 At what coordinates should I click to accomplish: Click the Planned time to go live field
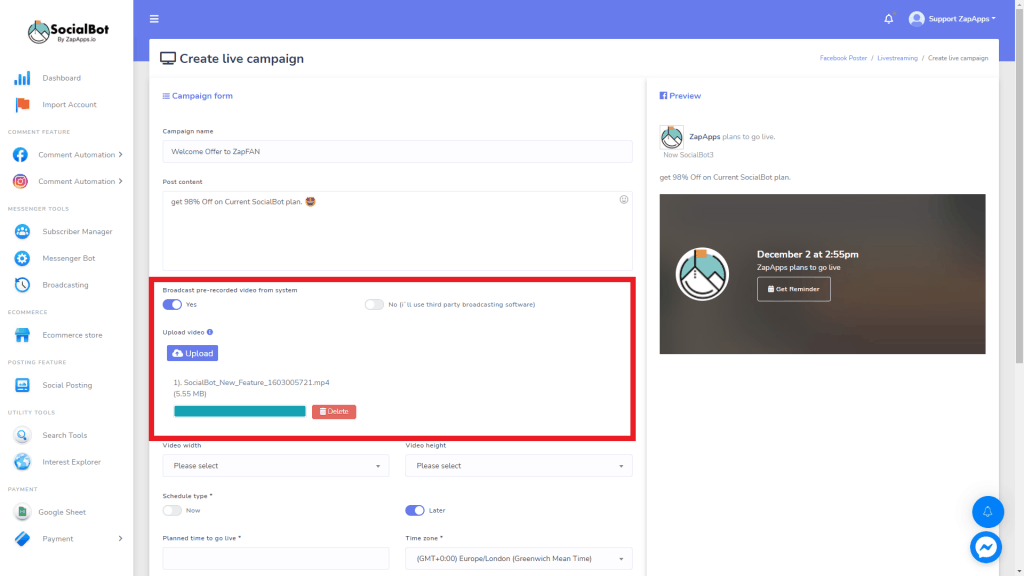point(276,559)
